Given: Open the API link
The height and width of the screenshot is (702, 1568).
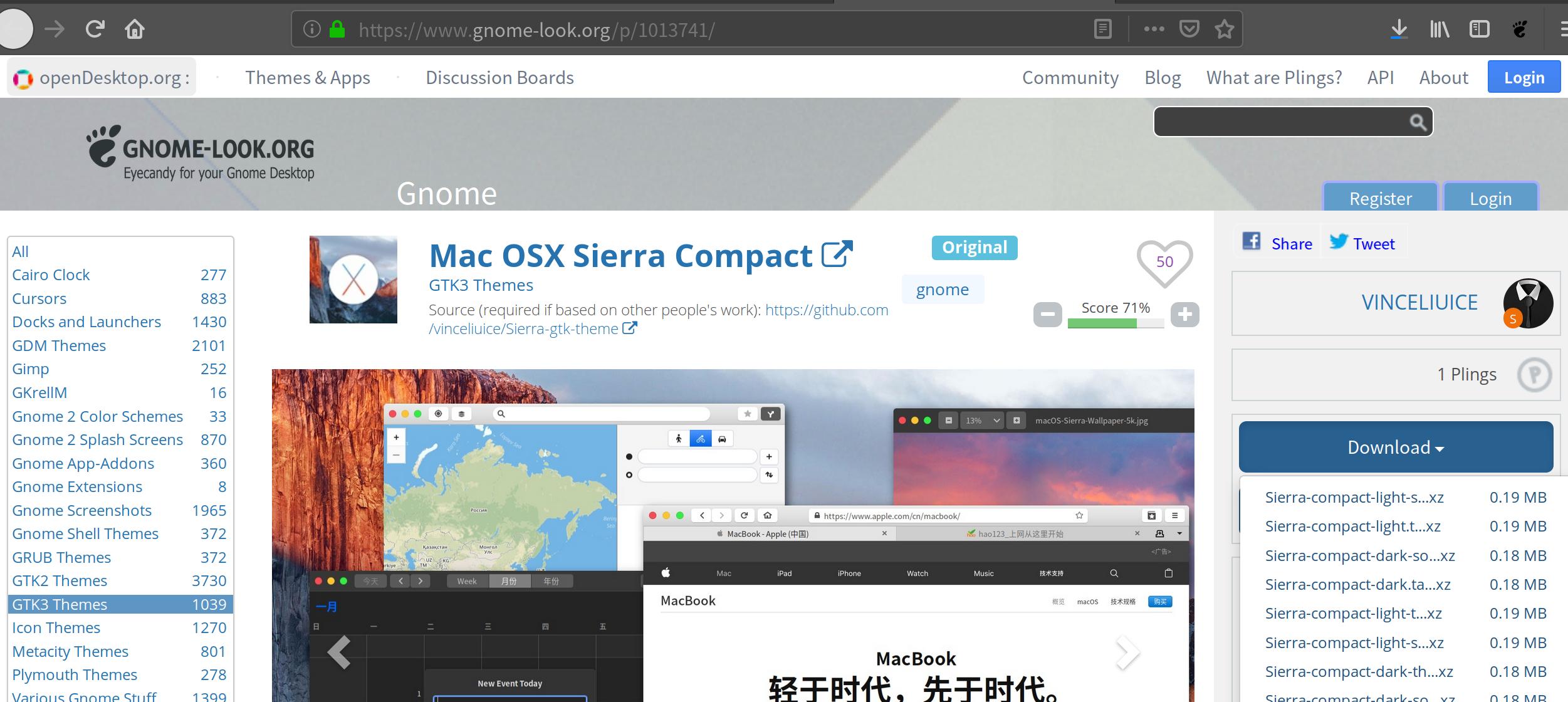Looking at the screenshot, I should click(1381, 77).
